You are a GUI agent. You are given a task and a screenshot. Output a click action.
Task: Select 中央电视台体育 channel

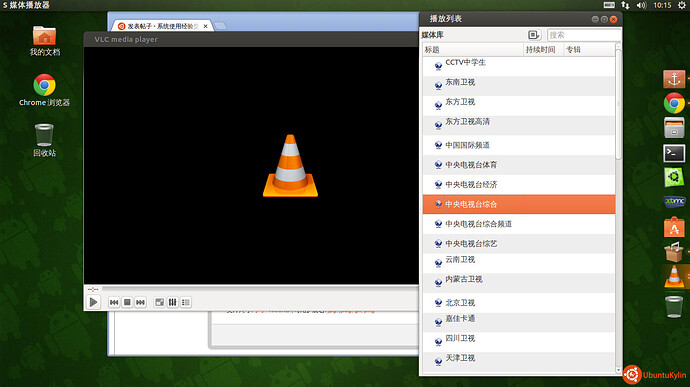(518, 165)
